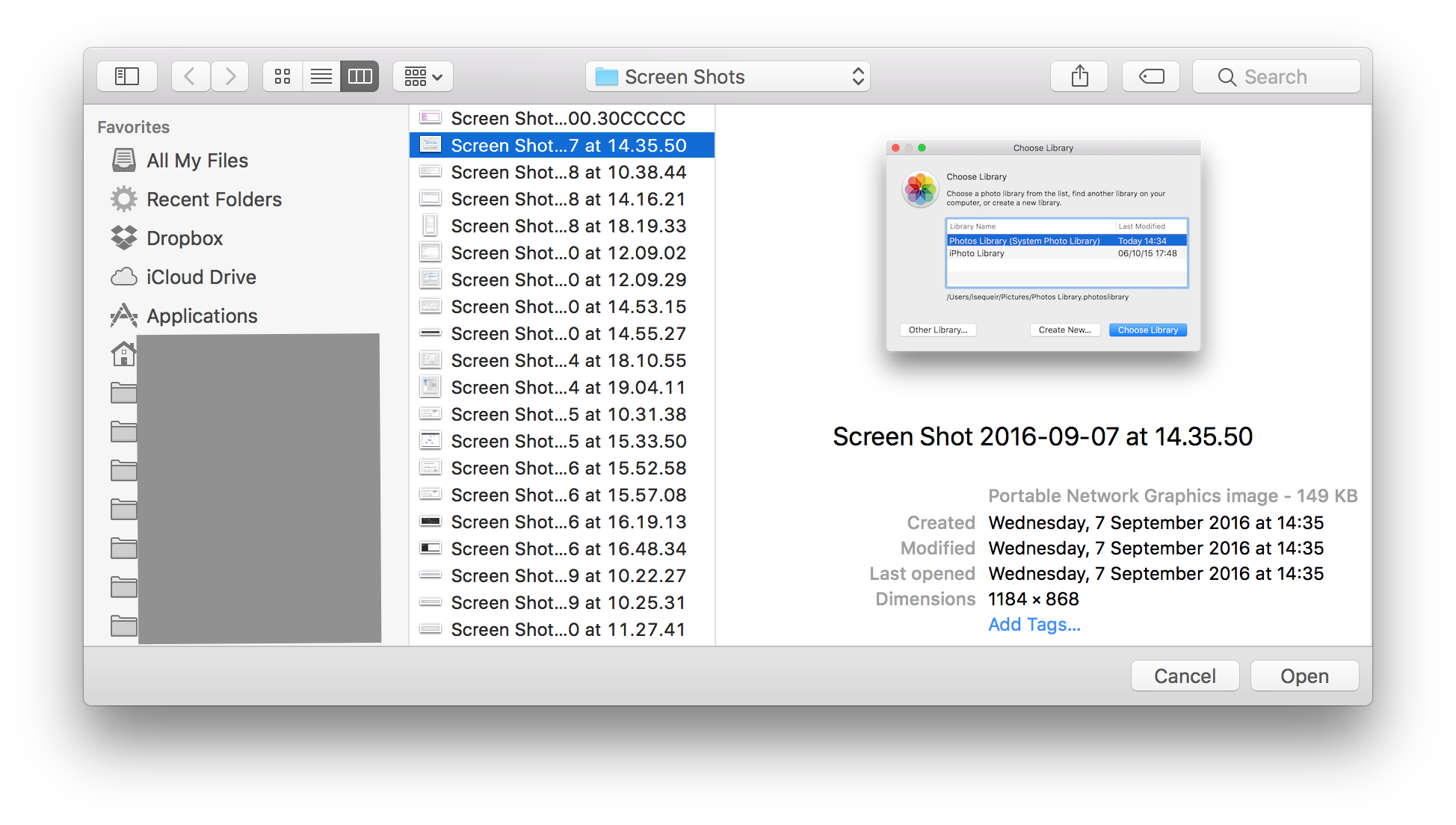This screenshot has height=825, width=1456.
Task: Select file Screen Shot...8 at 10.38.44
Action: [568, 173]
